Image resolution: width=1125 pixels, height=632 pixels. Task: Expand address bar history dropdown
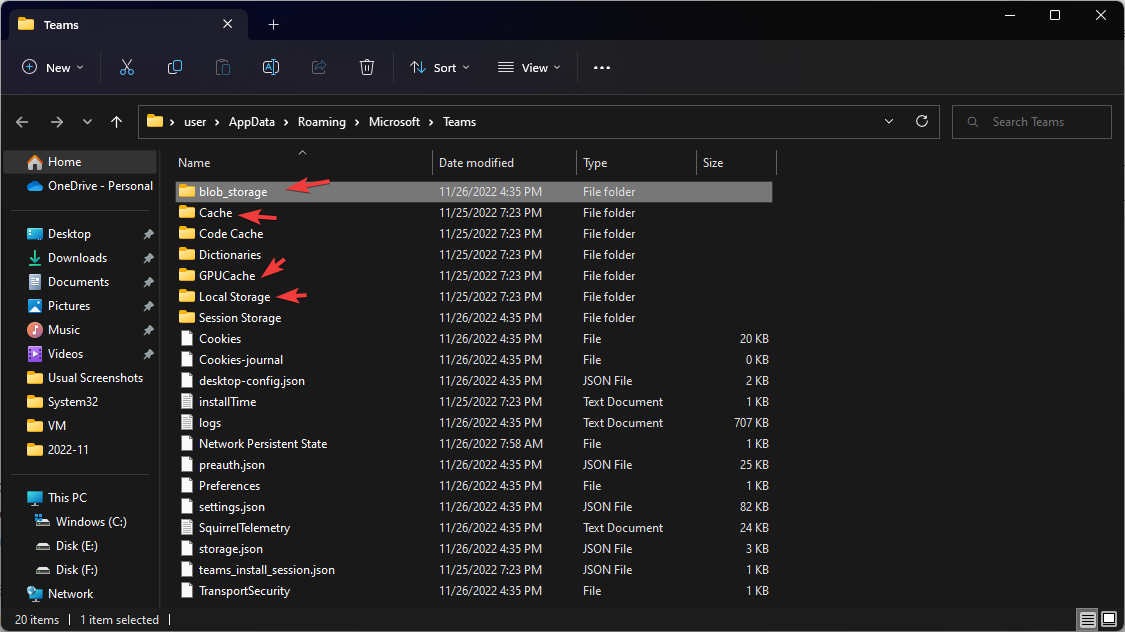click(x=889, y=121)
